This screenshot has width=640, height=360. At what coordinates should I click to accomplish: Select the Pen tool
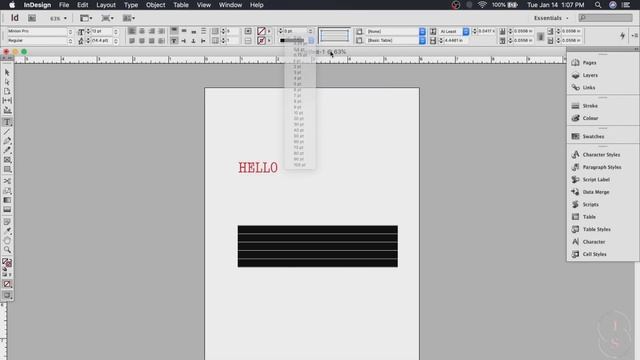click(7, 141)
